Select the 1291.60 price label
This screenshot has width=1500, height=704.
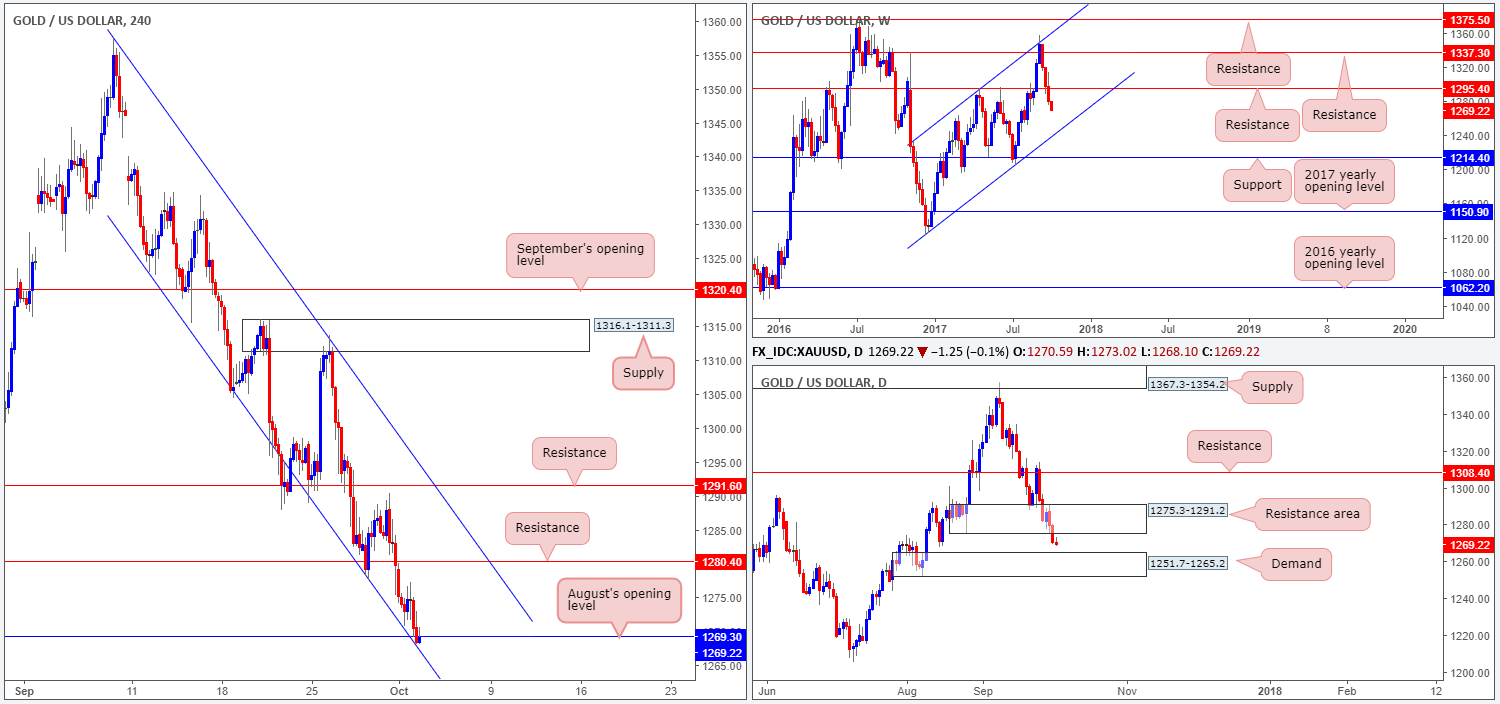coord(721,486)
